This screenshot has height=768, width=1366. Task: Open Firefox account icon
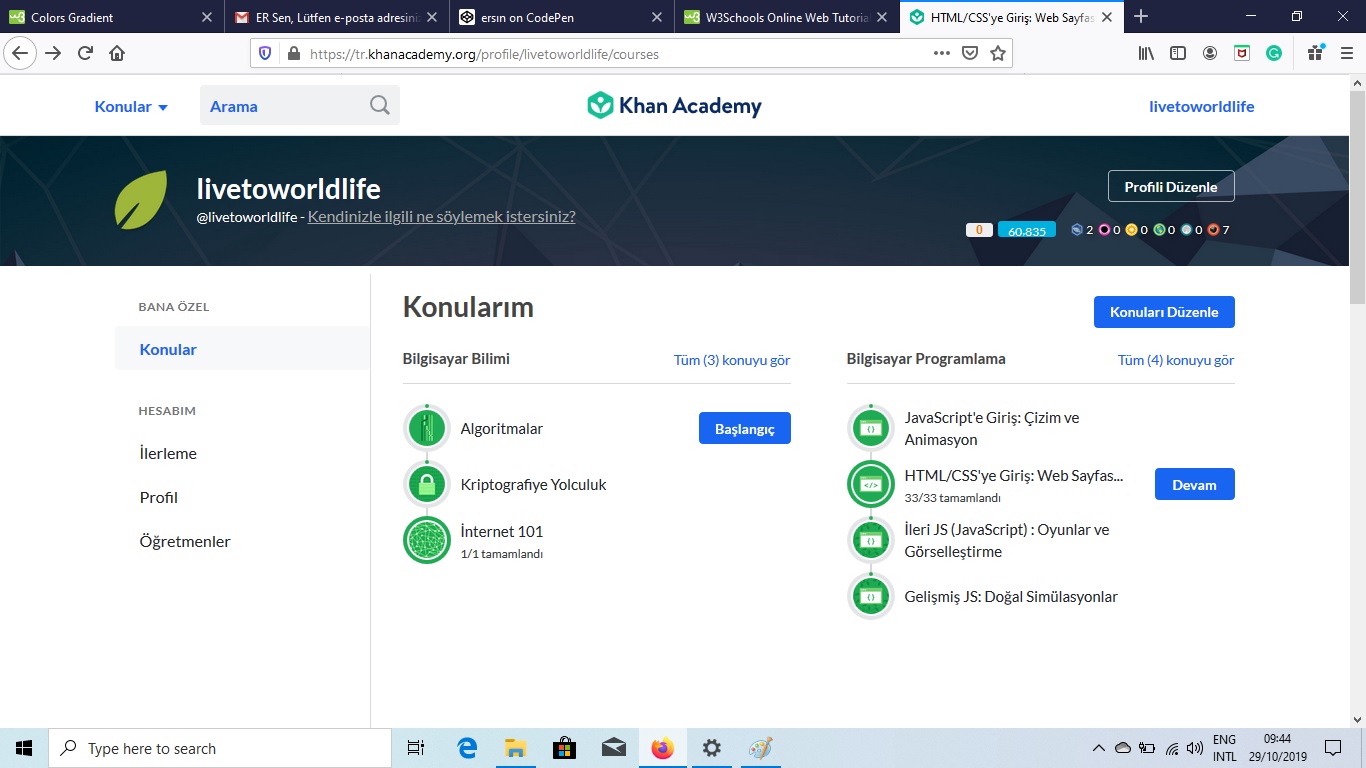click(1210, 53)
